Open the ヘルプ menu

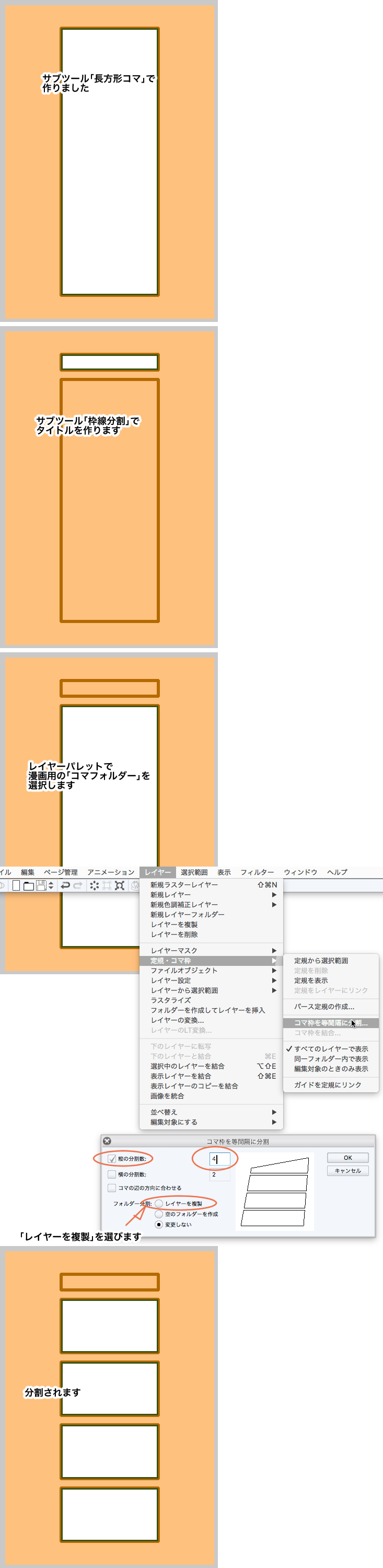(x=336, y=872)
